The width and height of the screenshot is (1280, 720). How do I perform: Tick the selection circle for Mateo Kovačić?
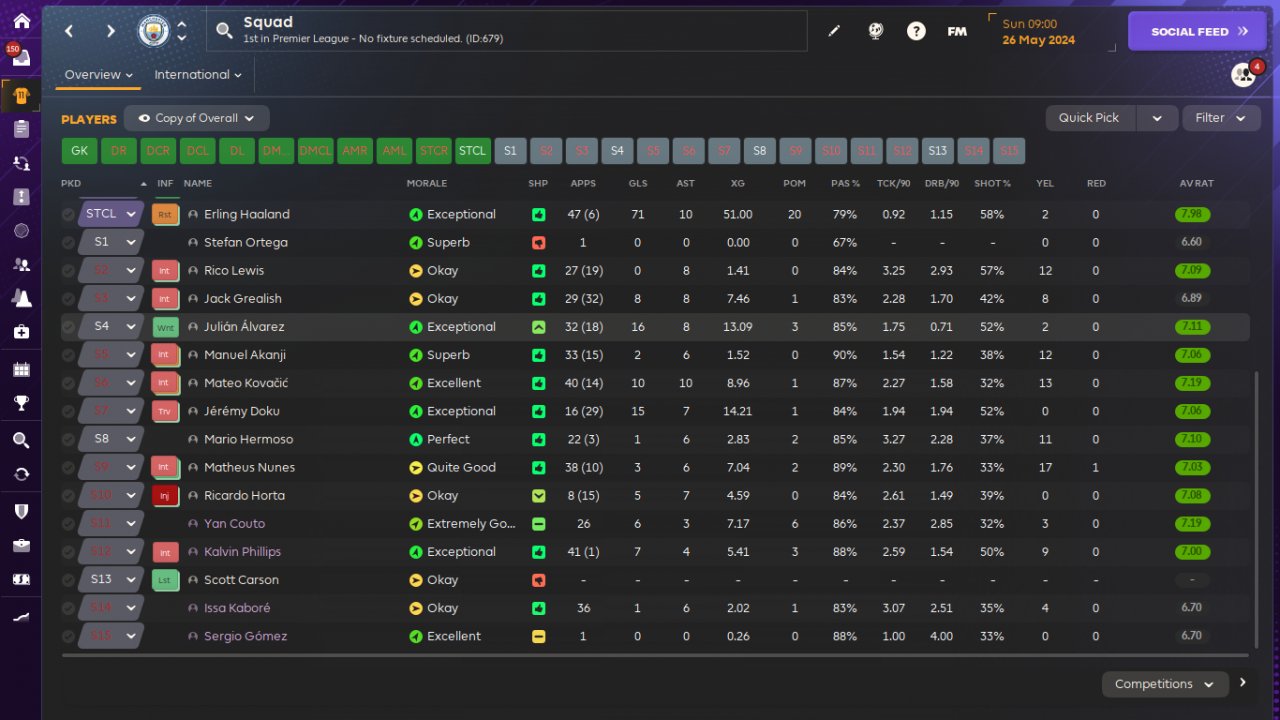pyautogui.click(x=68, y=383)
